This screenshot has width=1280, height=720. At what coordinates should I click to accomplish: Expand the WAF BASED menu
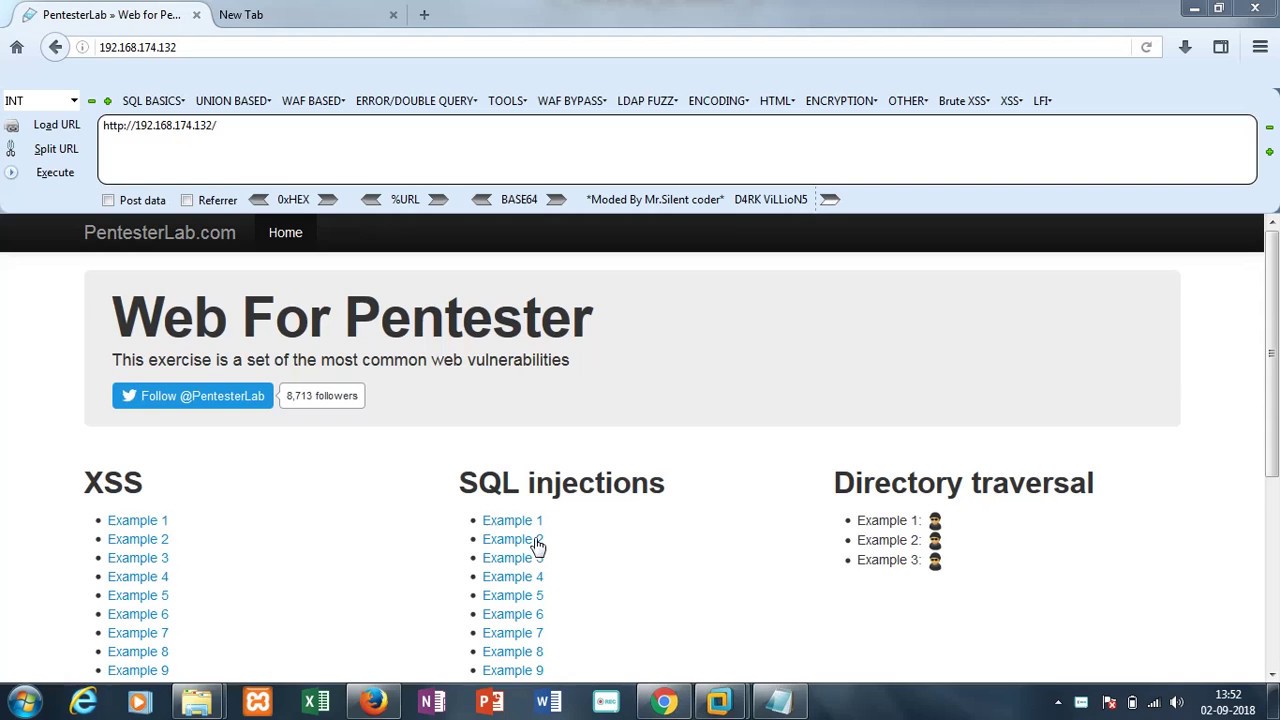coord(313,101)
